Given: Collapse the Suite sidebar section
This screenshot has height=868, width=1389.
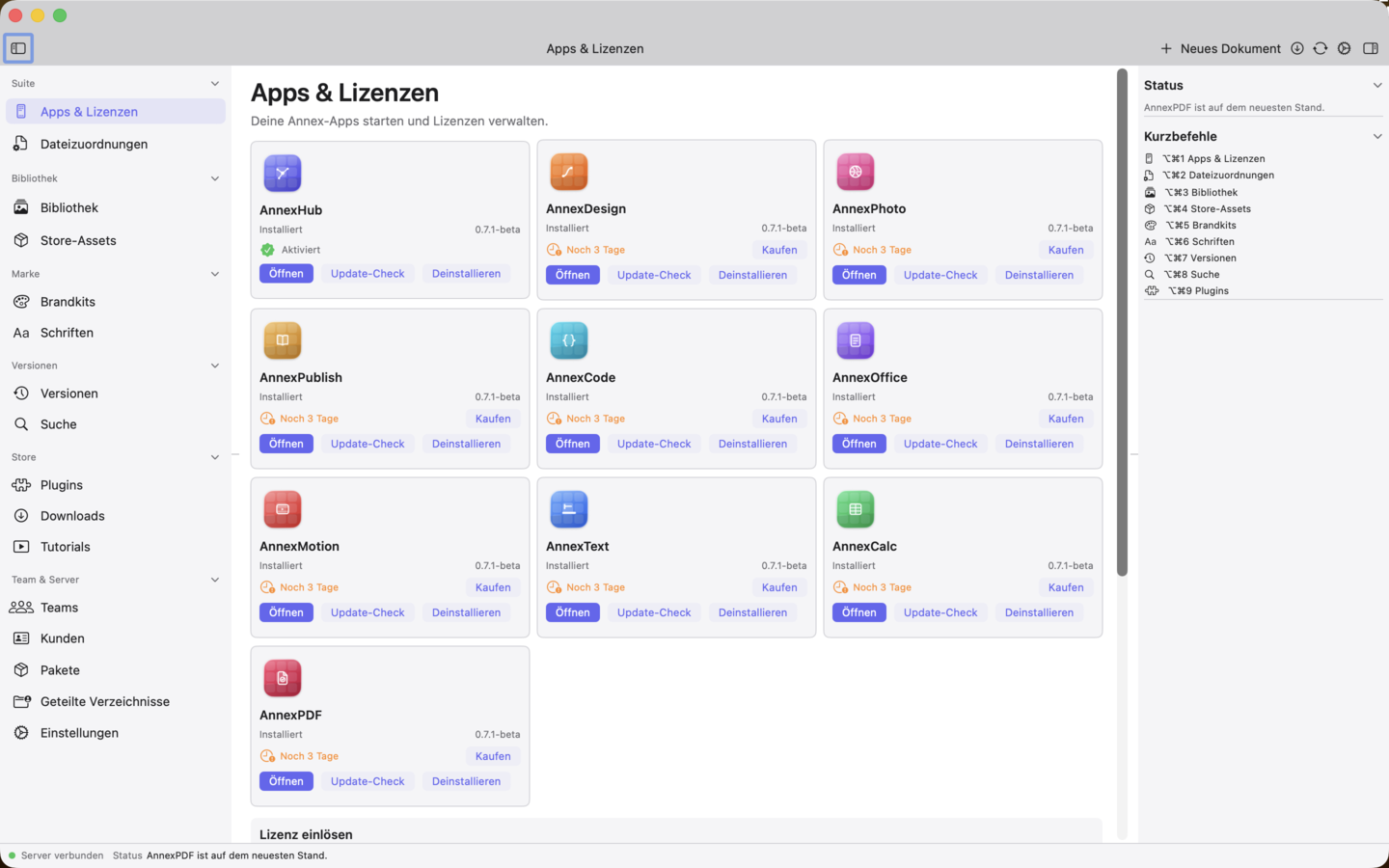Looking at the screenshot, I should (x=215, y=84).
